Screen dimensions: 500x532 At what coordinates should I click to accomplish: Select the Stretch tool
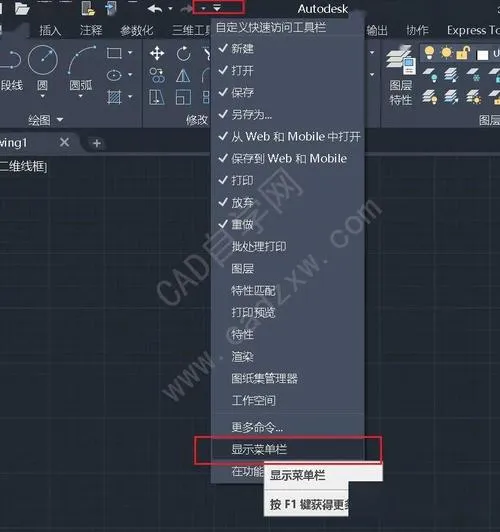157,97
